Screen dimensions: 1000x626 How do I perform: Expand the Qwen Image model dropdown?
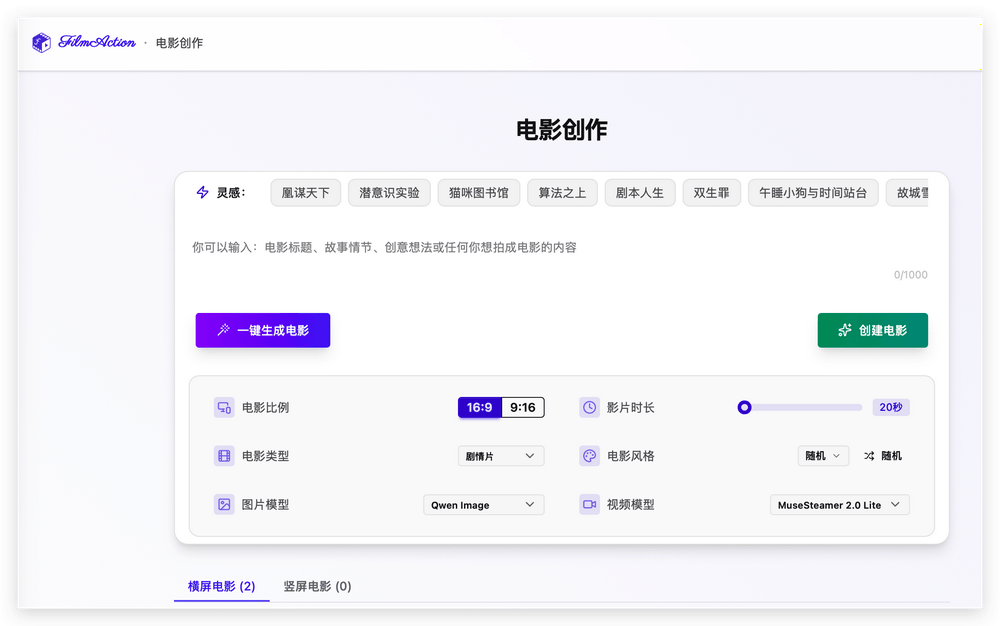pos(484,505)
